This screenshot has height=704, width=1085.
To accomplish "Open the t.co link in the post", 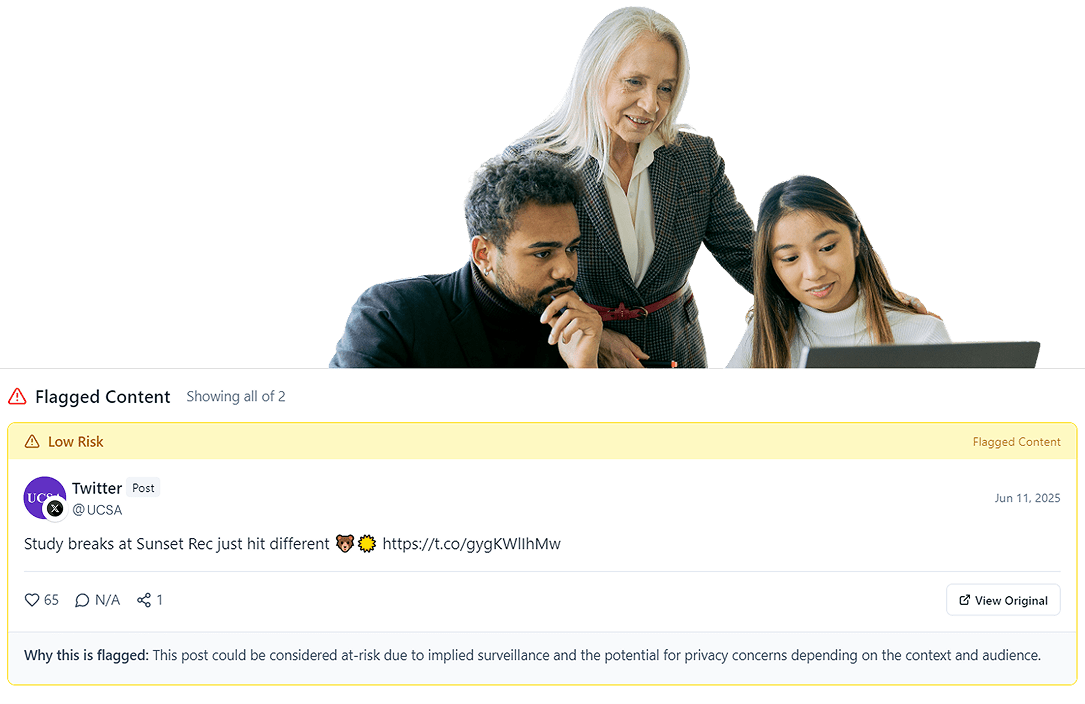I will (x=471, y=544).
